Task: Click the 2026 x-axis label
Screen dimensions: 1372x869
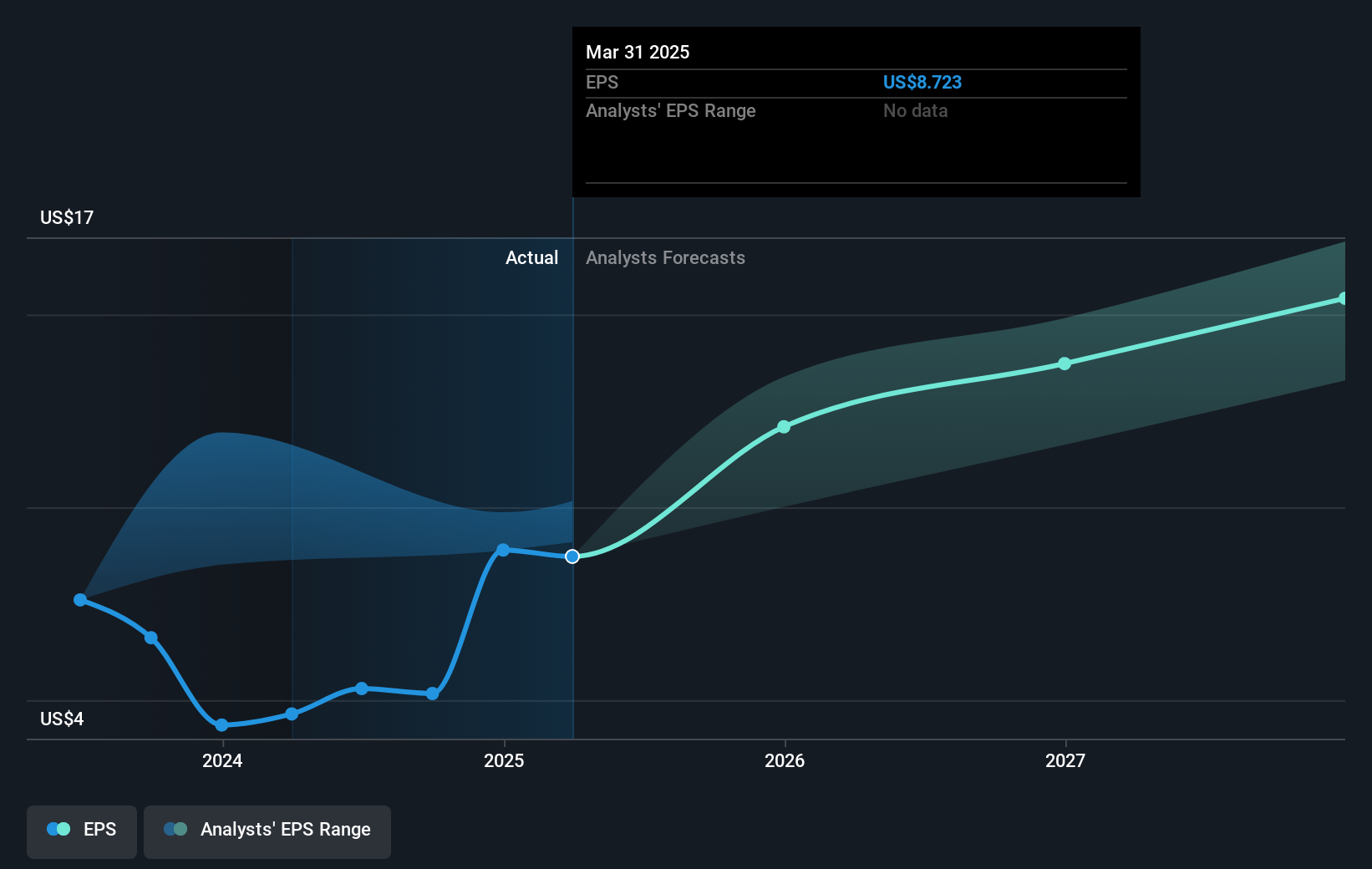Action: click(x=785, y=760)
